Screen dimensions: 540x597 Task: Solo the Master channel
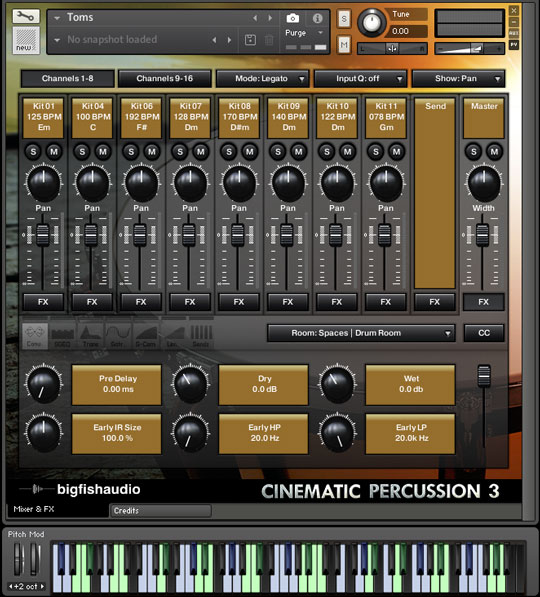pos(473,152)
